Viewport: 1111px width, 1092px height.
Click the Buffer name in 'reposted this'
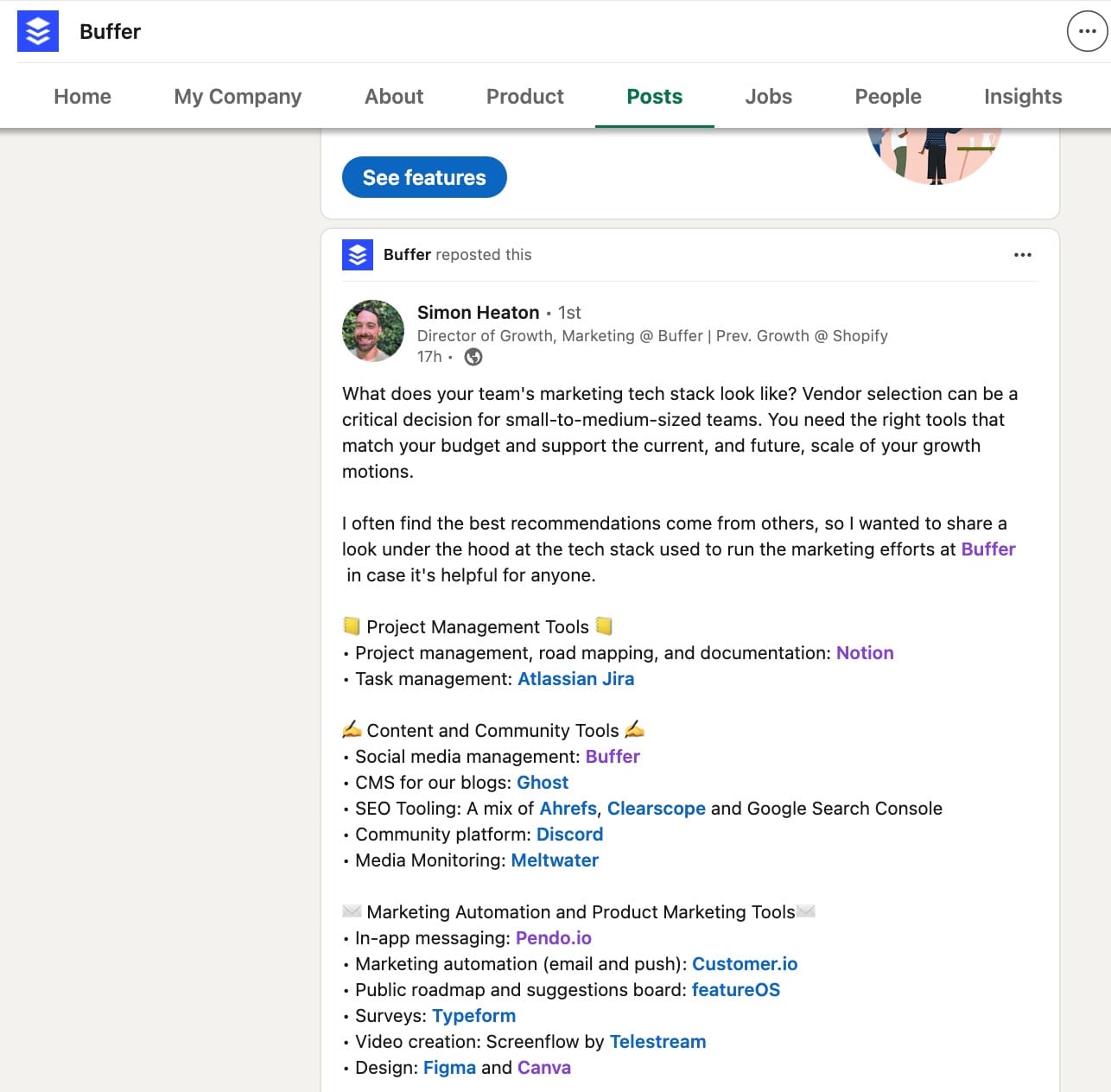[x=407, y=255]
